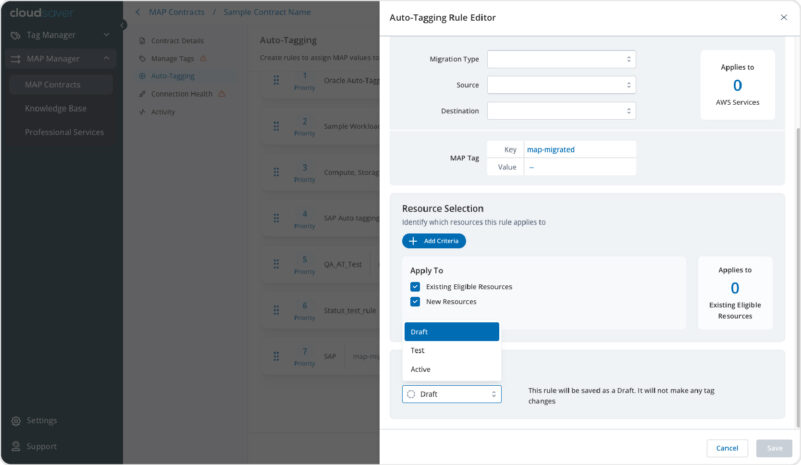Click the Activity icon in contract menu
The width and height of the screenshot is (801, 465).
tap(142, 112)
